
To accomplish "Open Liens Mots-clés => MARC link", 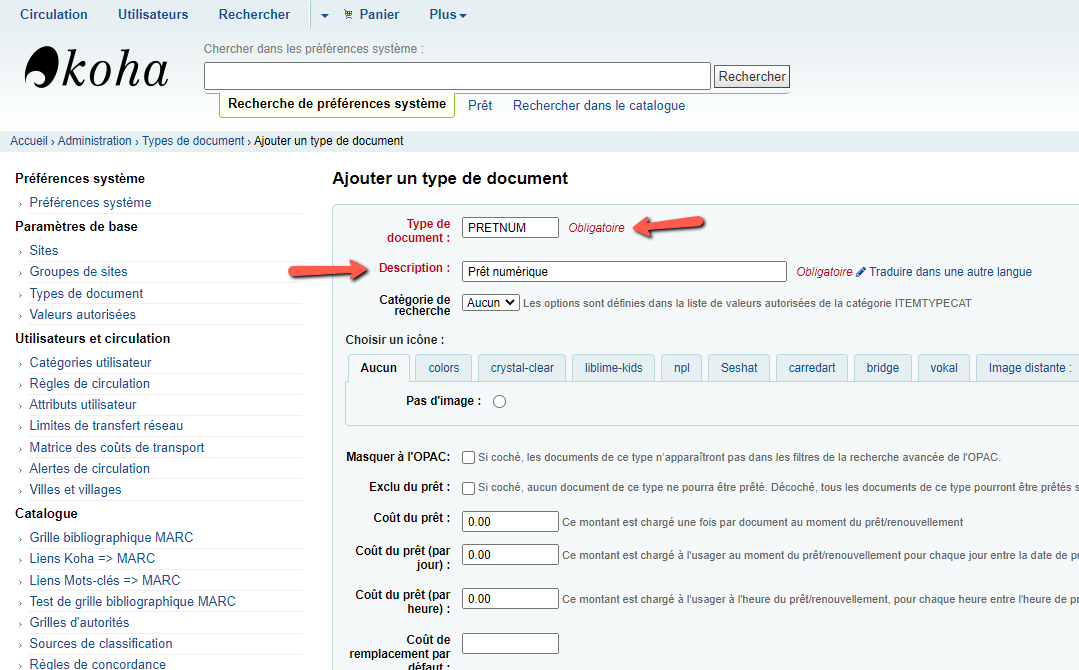I will [105, 581].
